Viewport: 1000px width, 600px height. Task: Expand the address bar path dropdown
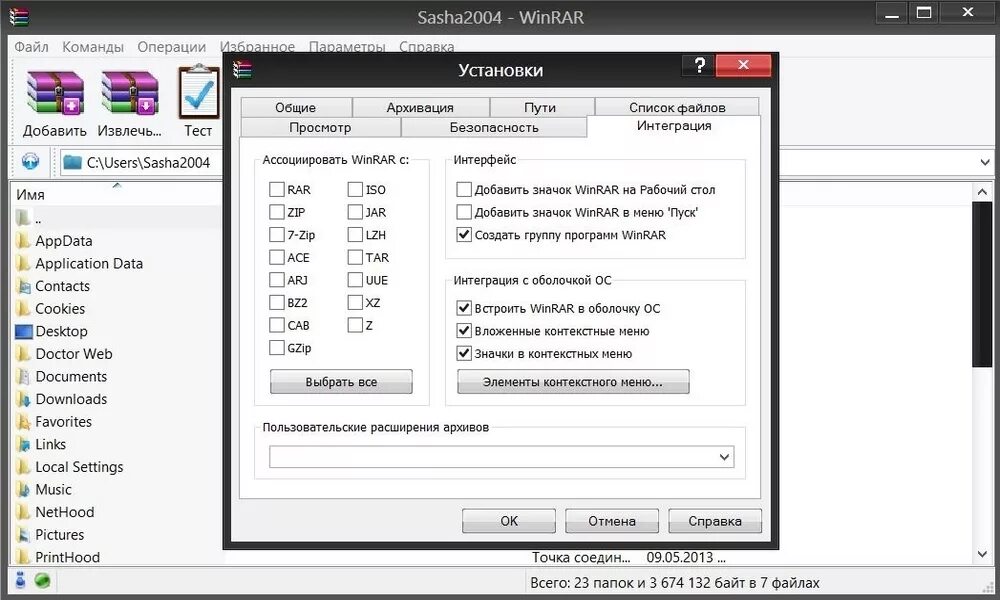985,162
